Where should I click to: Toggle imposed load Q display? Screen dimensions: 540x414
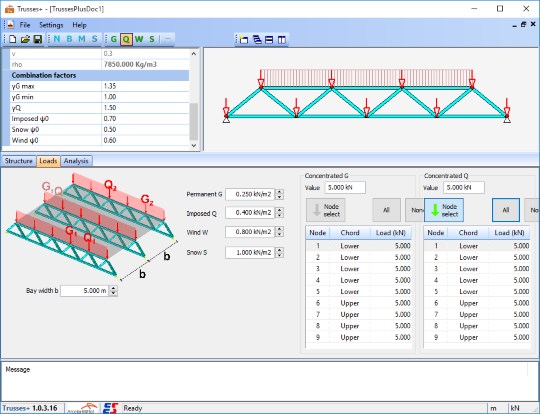click(126, 39)
